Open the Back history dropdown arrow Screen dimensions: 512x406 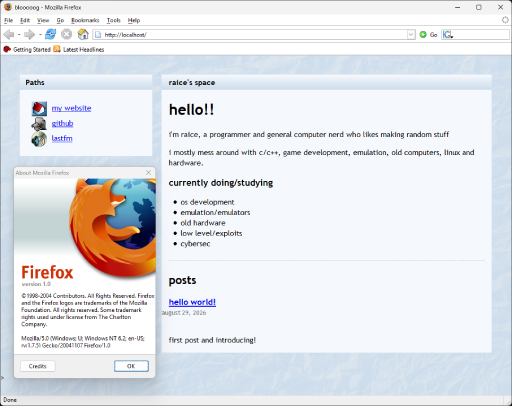[19, 34]
